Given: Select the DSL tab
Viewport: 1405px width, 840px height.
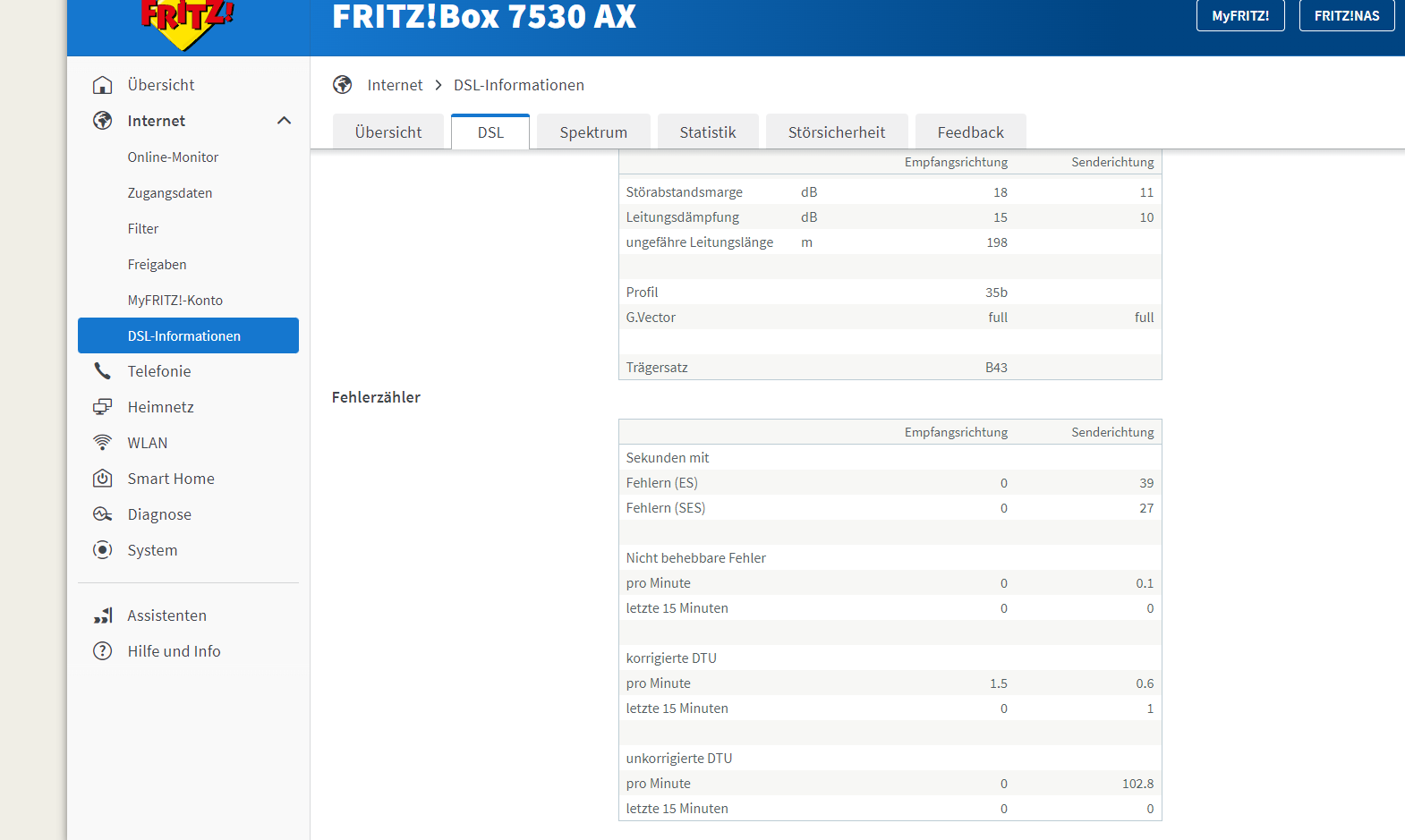Looking at the screenshot, I should (490, 132).
